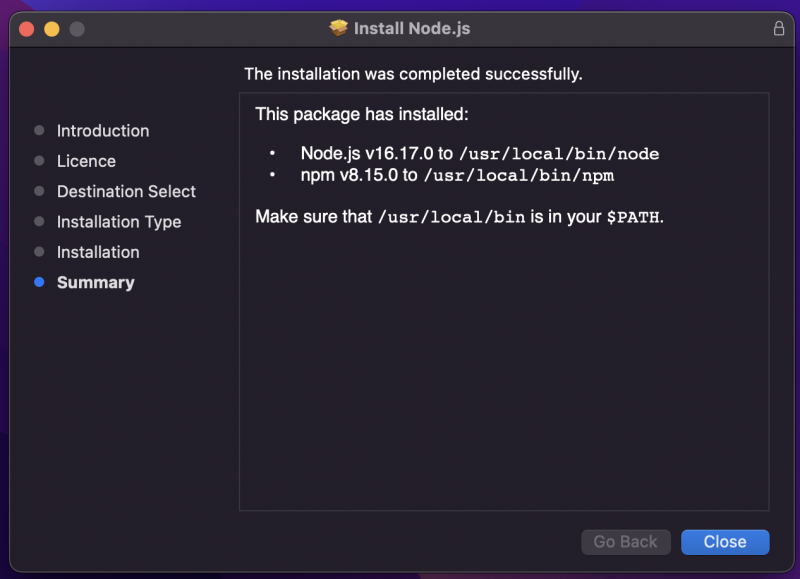Select the highlighted Summary step

(x=96, y=283)
